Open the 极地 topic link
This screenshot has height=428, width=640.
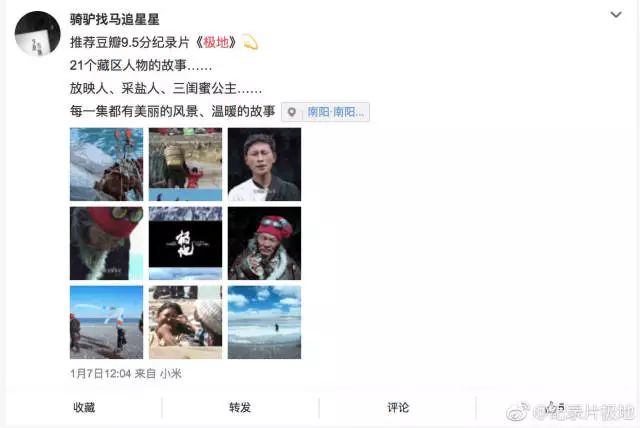pyautogui.click(x=216, y=42)
